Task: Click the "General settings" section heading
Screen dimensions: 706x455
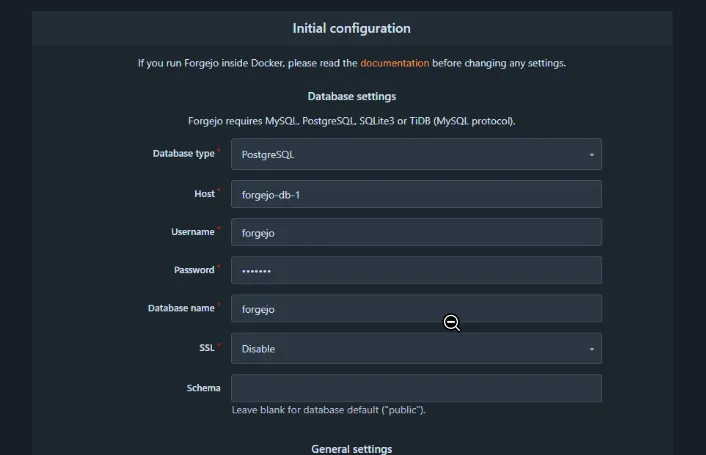Action: tap(351, 449)
